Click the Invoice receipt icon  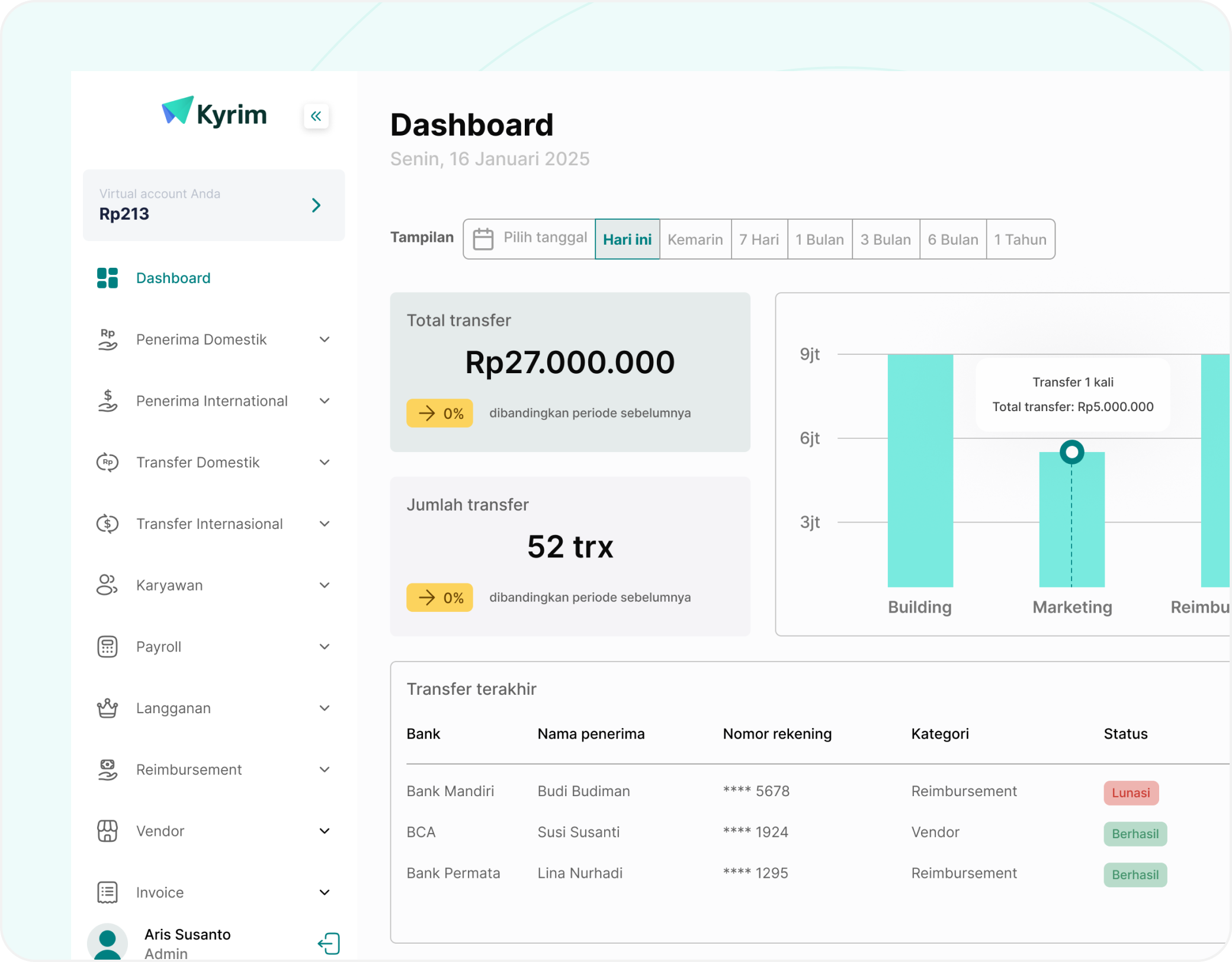click(x=107, y=893)
